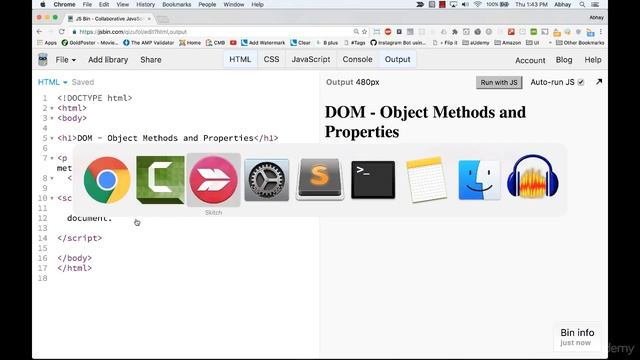Click the 'Abhay' username in the menu bar
Viewport: 640px width, 360px height.
pos(562,4)
